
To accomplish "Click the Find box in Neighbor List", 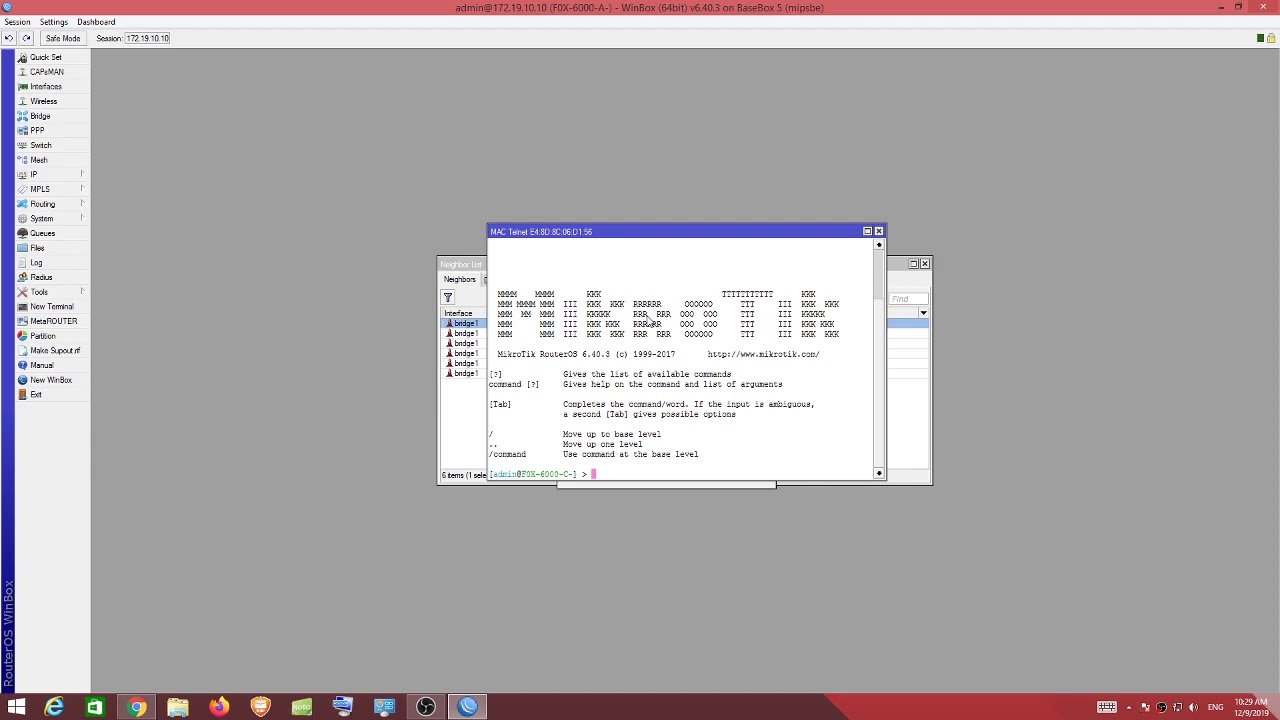I will (908, 298).
